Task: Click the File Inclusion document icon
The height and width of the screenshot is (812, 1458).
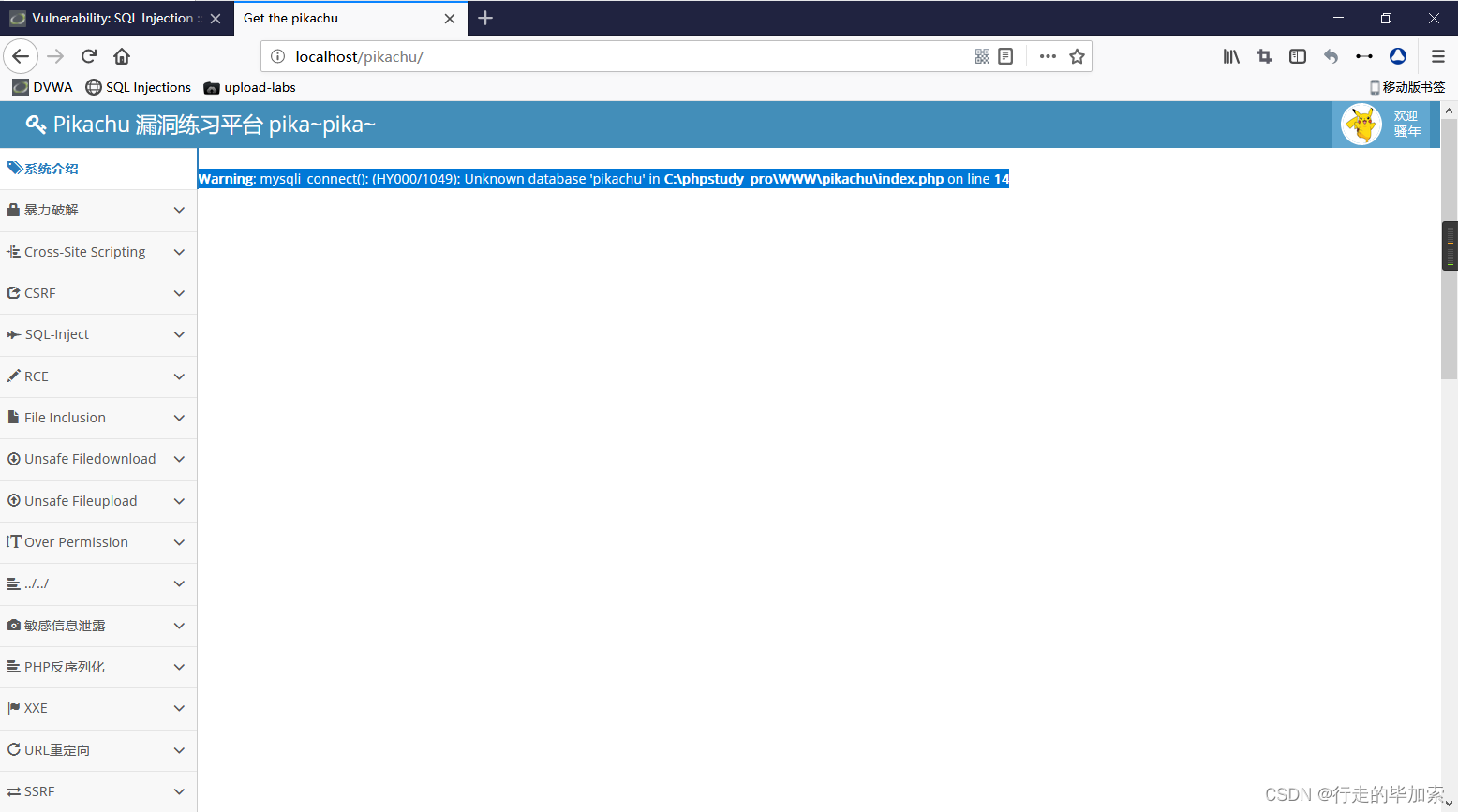Action: (x=13, y=418)
